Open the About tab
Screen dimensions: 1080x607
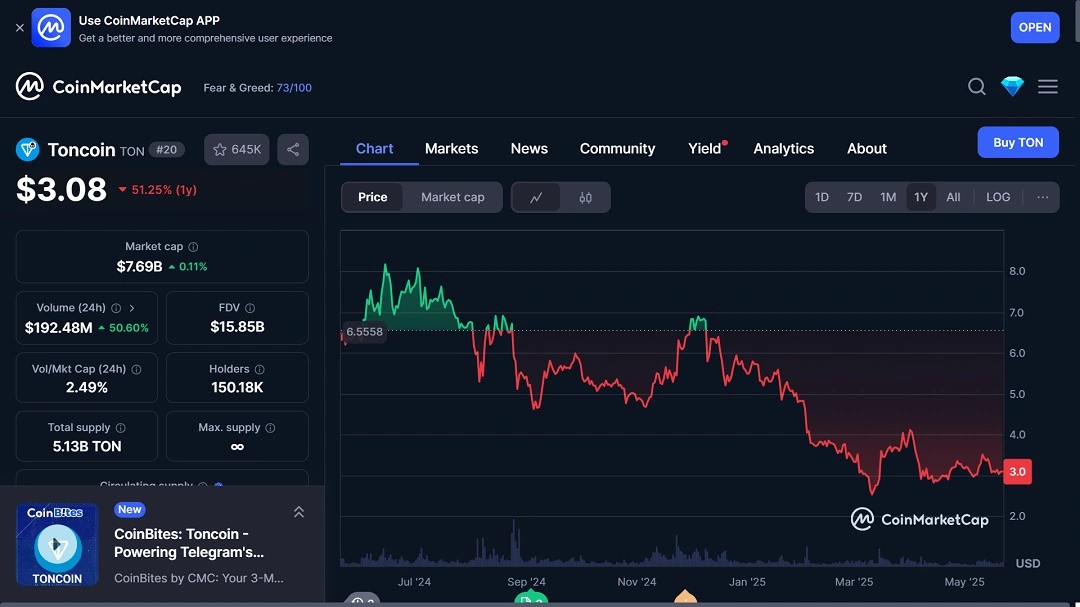pos(866,148)
